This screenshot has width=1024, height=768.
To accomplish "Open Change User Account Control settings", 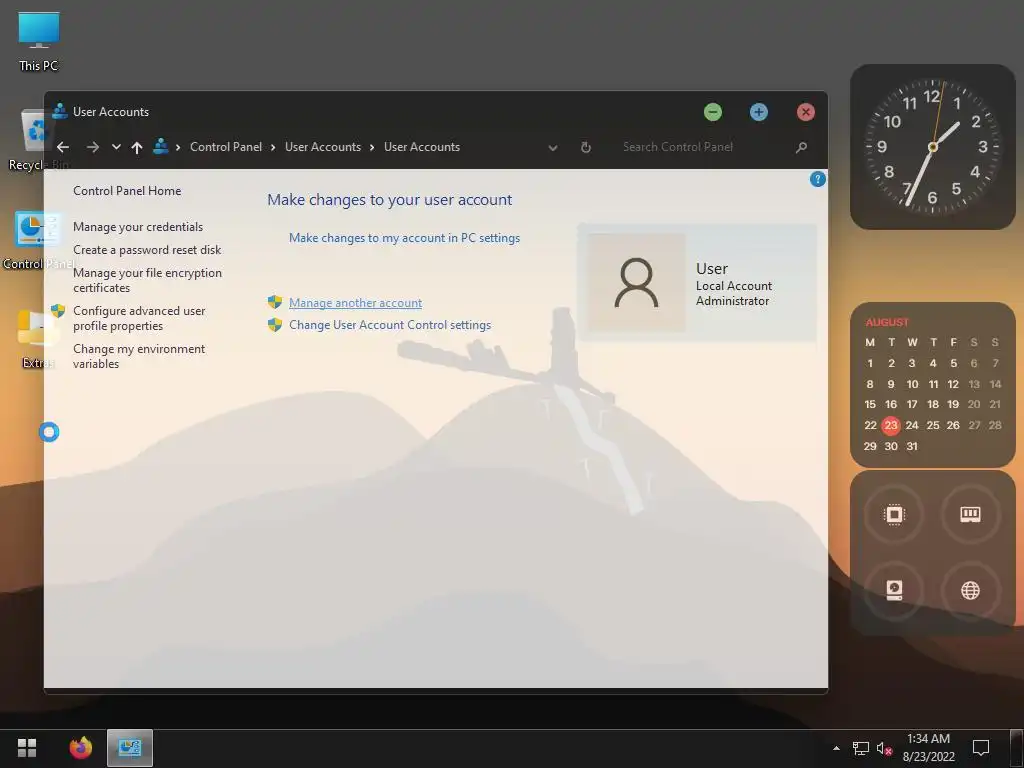I will click(x=390, y=325).
